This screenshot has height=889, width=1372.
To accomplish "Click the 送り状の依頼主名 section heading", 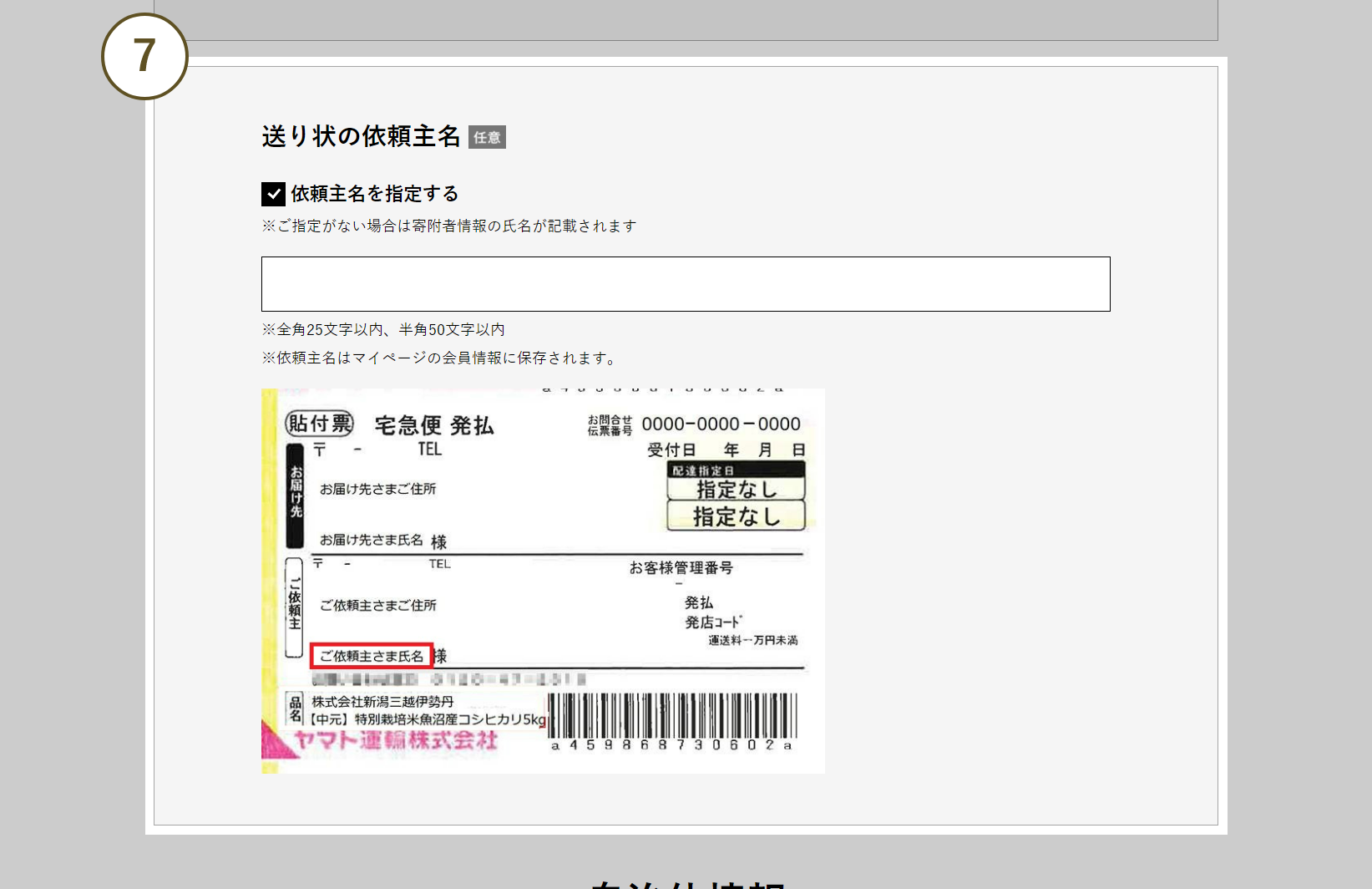I will tap(361, 136).
